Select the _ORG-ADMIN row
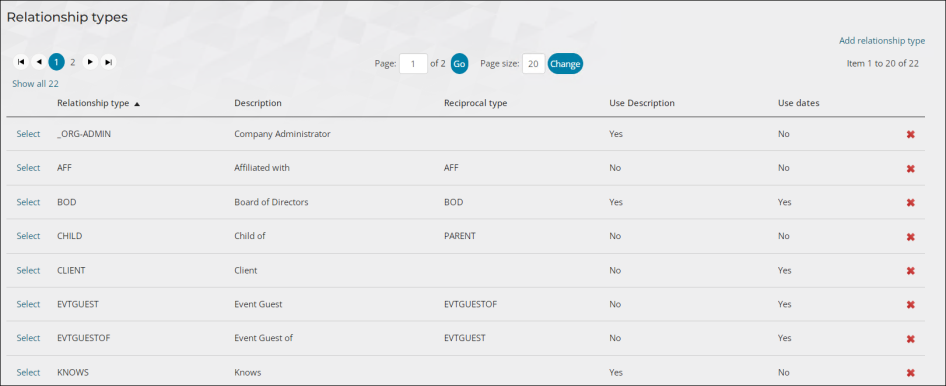 point(28,134)
